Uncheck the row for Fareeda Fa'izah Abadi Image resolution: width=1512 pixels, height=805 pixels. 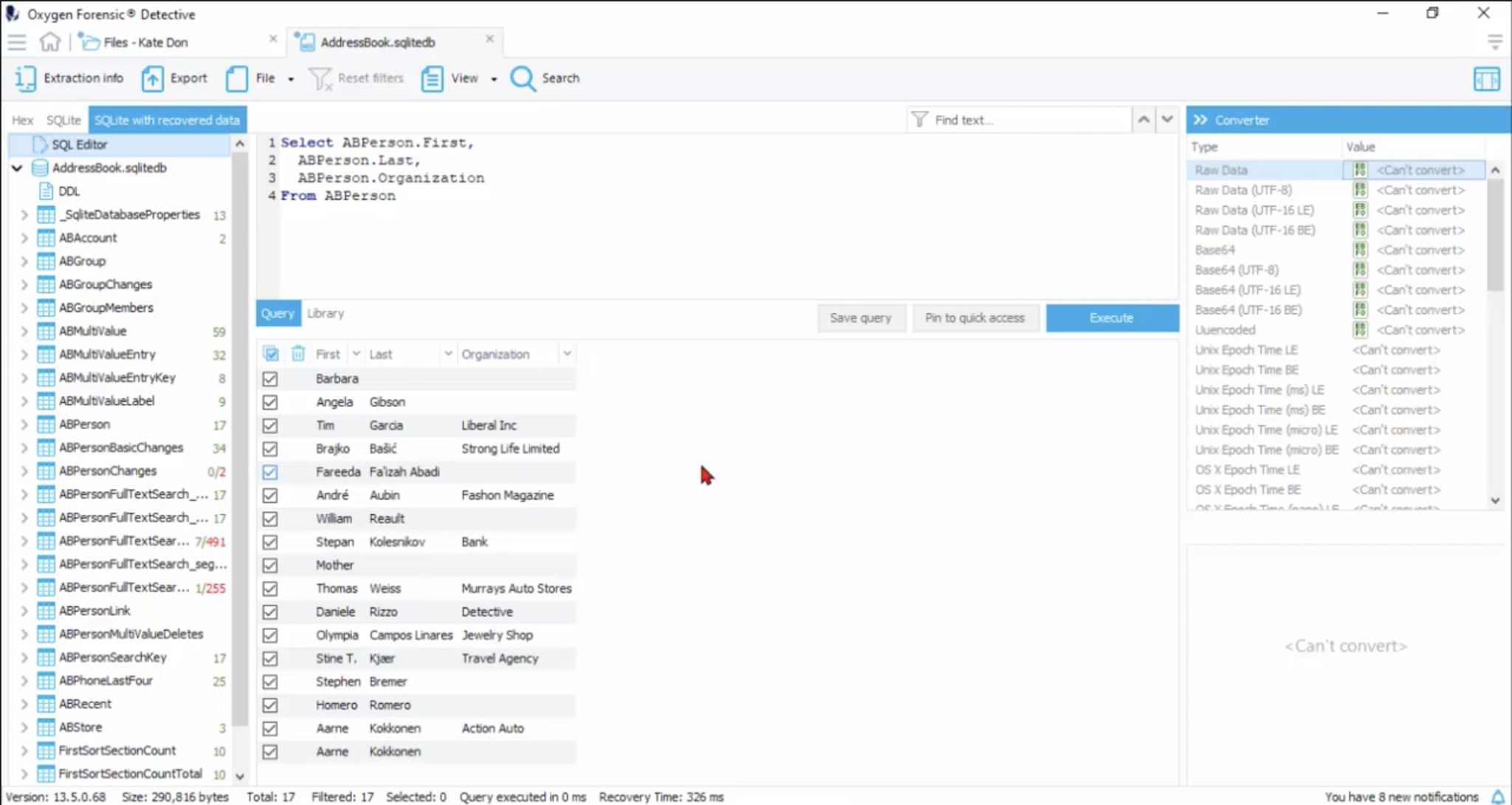(x=270, y=472)
